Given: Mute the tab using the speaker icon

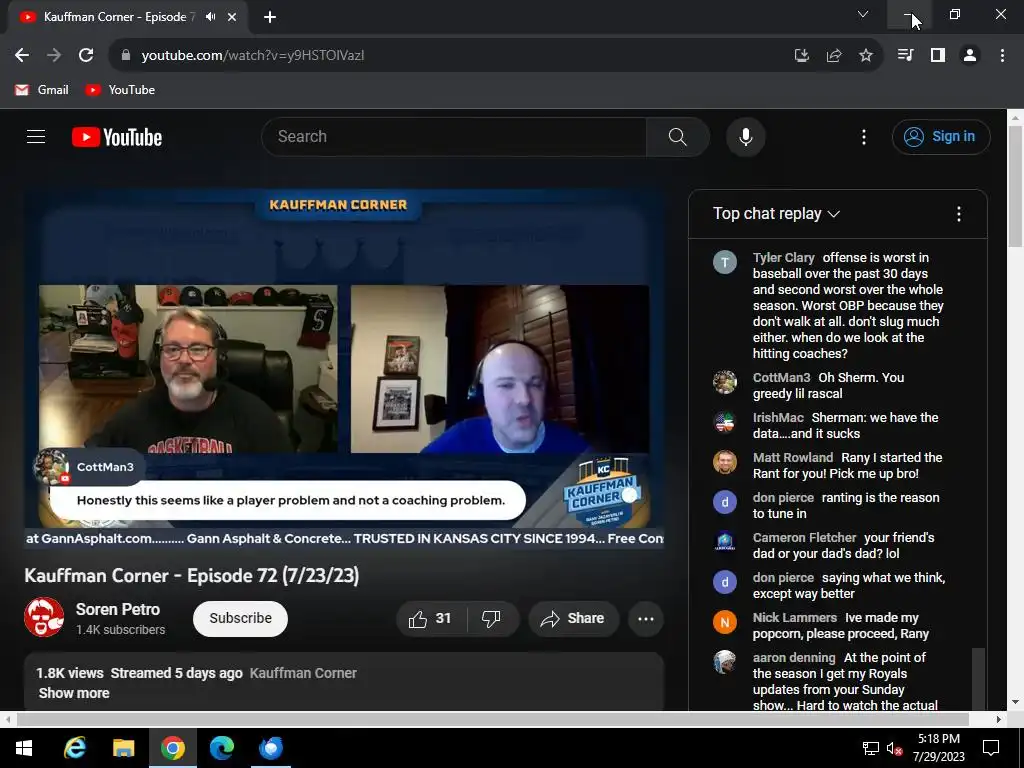Looking at the screenshot, I should [x=210, y=17].
